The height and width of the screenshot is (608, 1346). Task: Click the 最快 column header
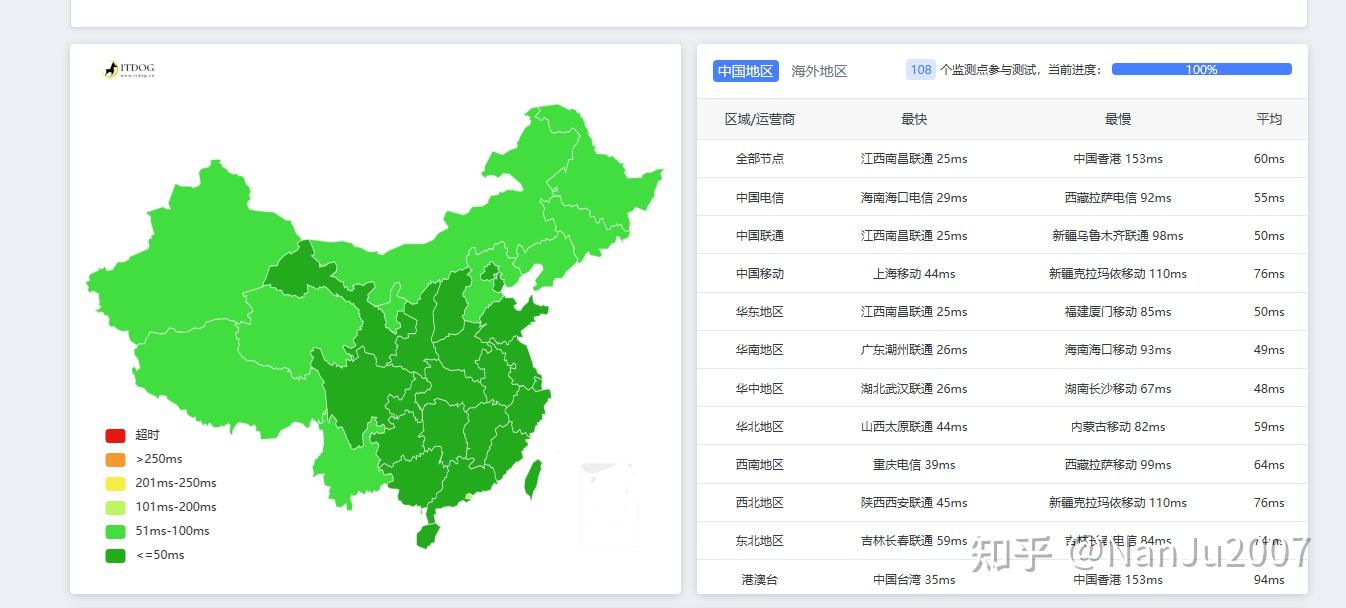click(912, 118)
